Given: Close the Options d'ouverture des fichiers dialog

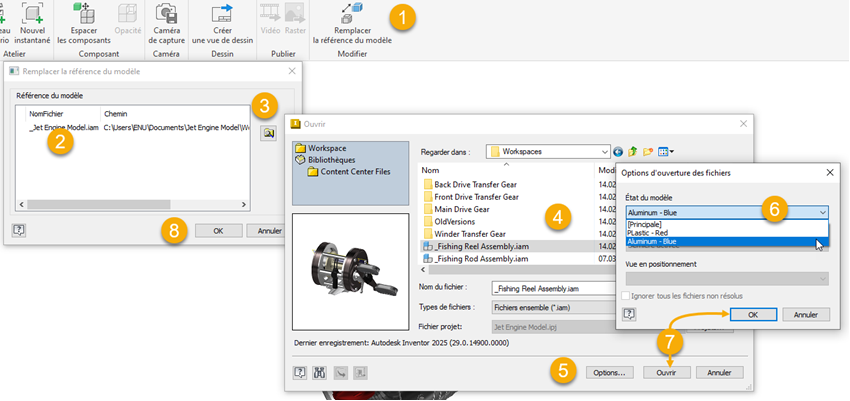Looking at the screenshot, I should coord(829,173).
